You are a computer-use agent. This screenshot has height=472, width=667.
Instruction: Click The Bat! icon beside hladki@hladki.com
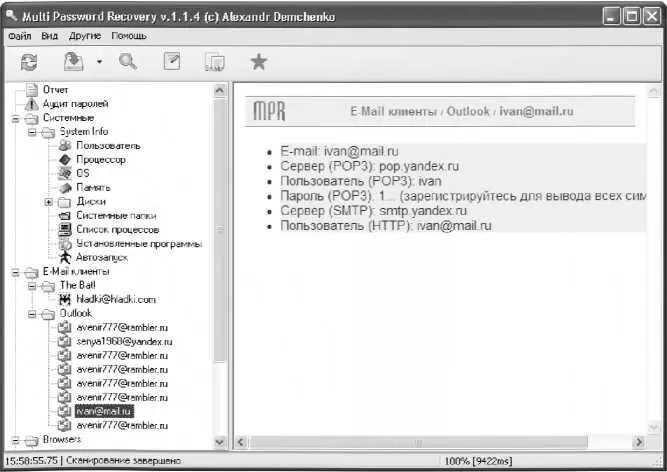point(65,300)
